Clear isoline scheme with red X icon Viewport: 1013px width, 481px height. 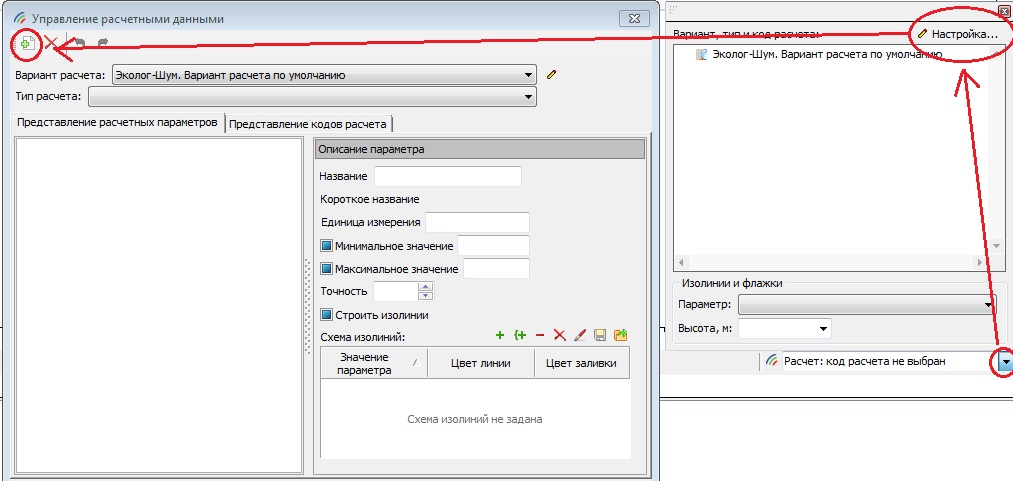click(x=560, y=336)
